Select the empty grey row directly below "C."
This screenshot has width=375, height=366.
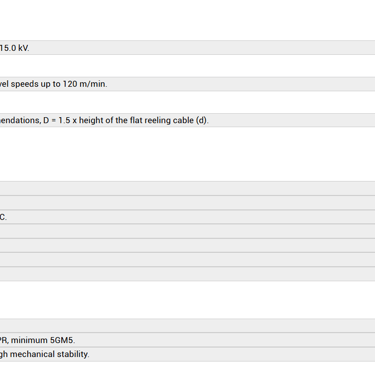click(x=187, y=231)
